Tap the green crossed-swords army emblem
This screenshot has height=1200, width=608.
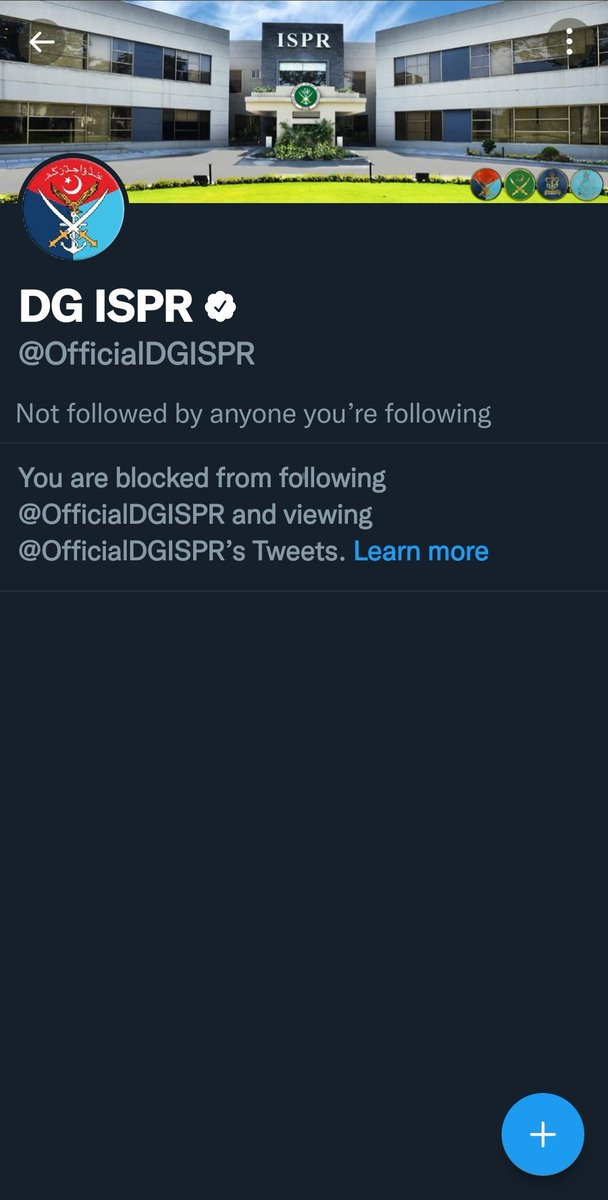pos(520,185)
